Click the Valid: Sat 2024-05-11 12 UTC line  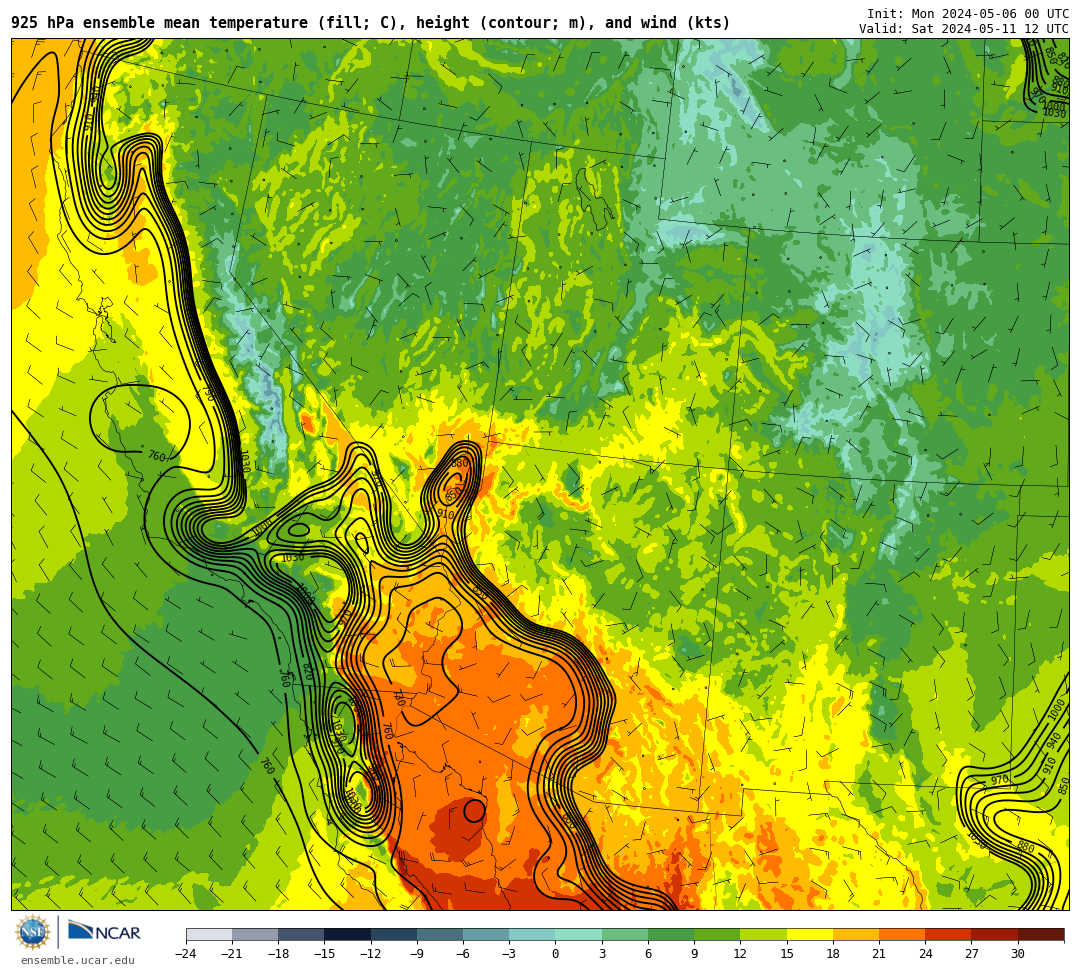coord(964,28)
